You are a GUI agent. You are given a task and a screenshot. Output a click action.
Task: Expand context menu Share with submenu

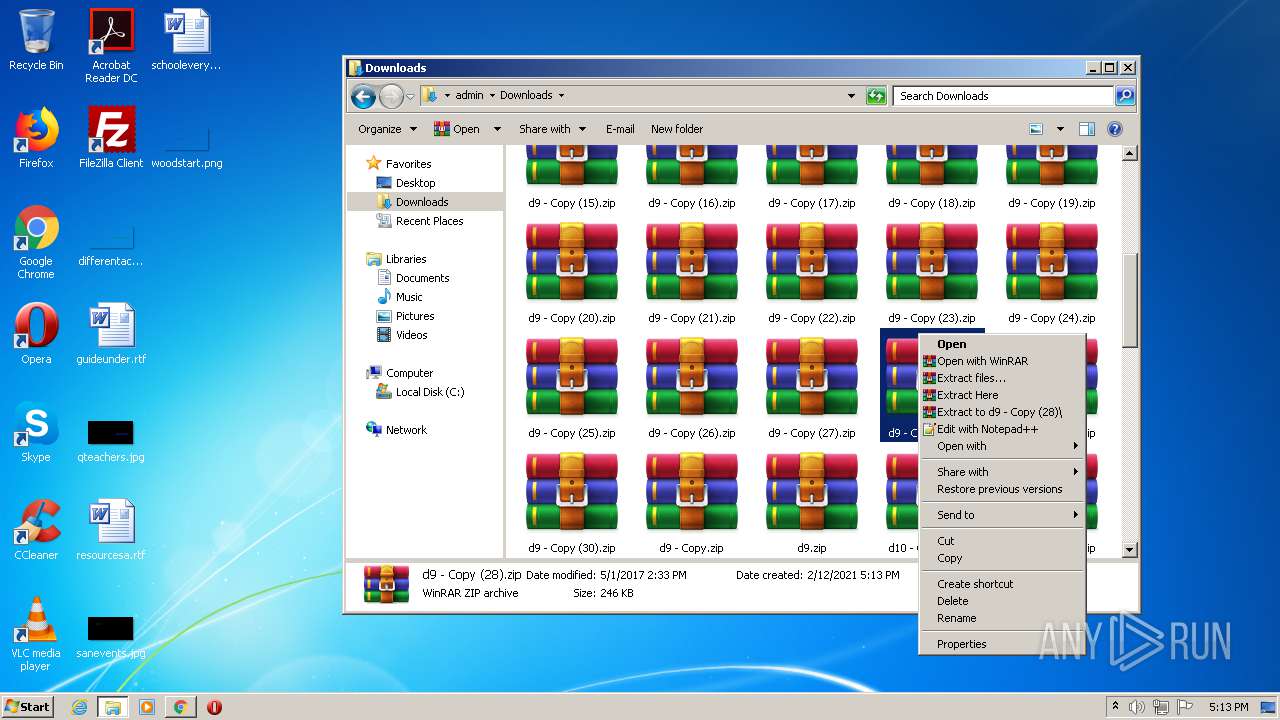coord(1002,472)
